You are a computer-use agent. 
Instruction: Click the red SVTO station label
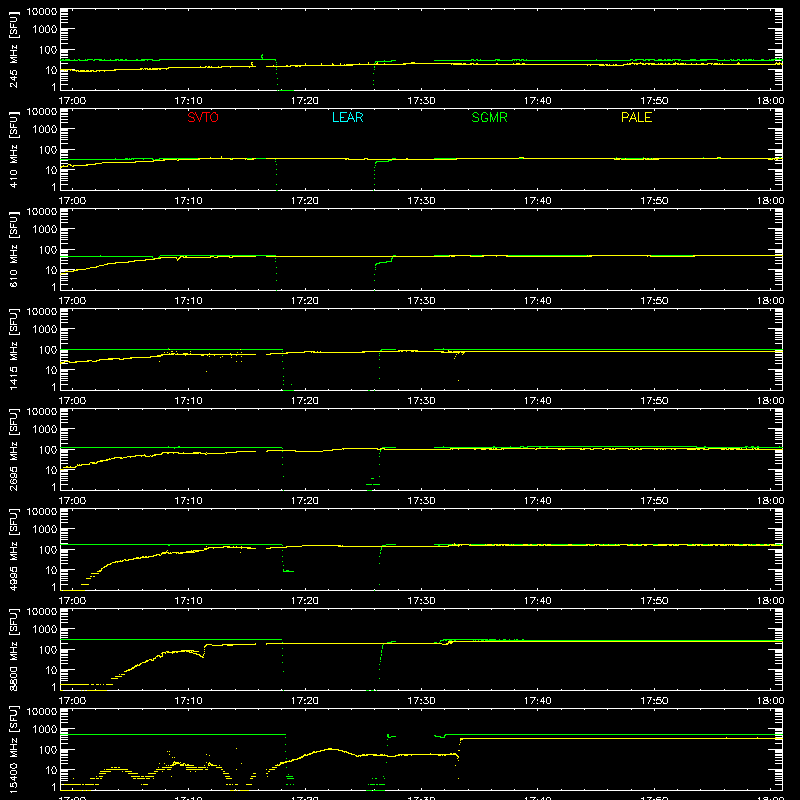(203, 117)
